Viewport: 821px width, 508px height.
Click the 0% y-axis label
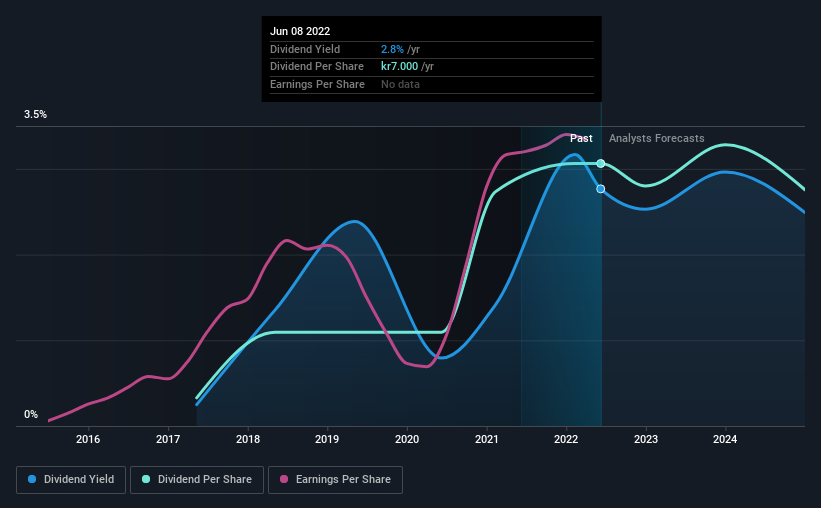(x=31, y=414)
